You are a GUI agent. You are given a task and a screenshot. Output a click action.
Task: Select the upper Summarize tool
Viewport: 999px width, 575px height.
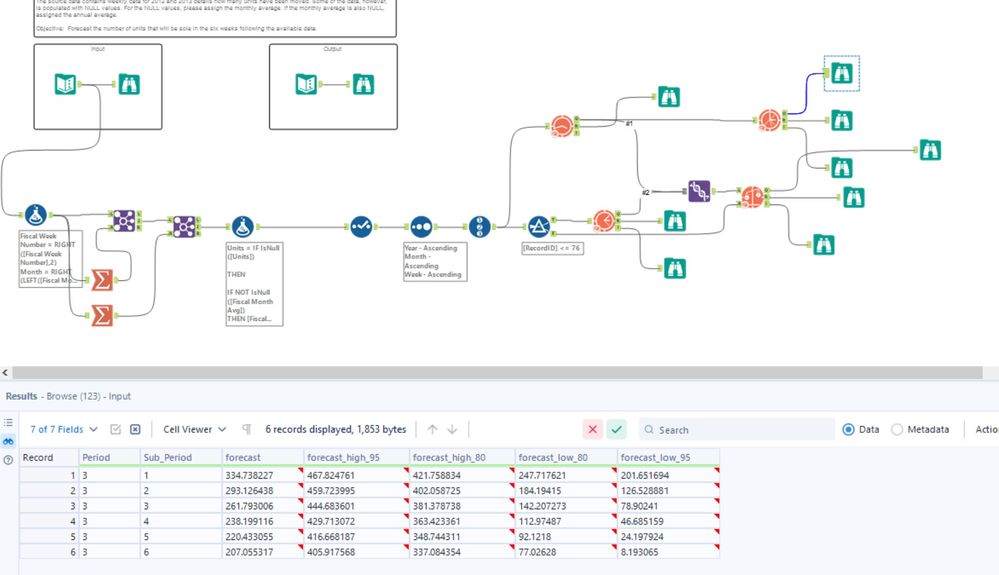coord(102,280)
